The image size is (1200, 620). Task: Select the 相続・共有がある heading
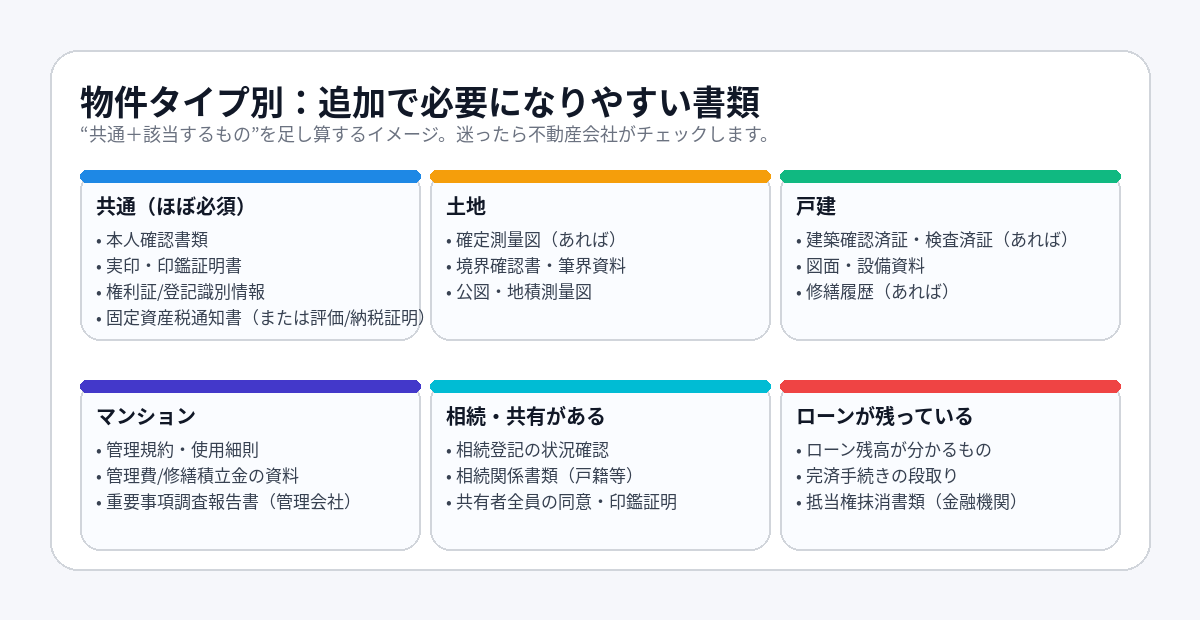(x=526, y=417)
